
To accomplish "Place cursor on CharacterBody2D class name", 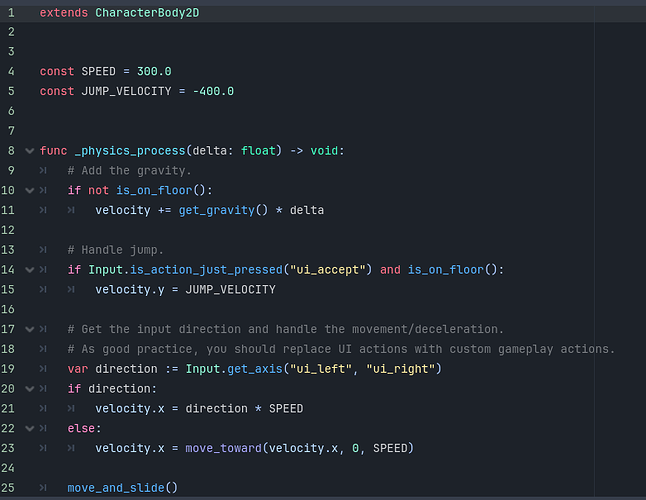I will pyautogui.click(x=147, y=13).
